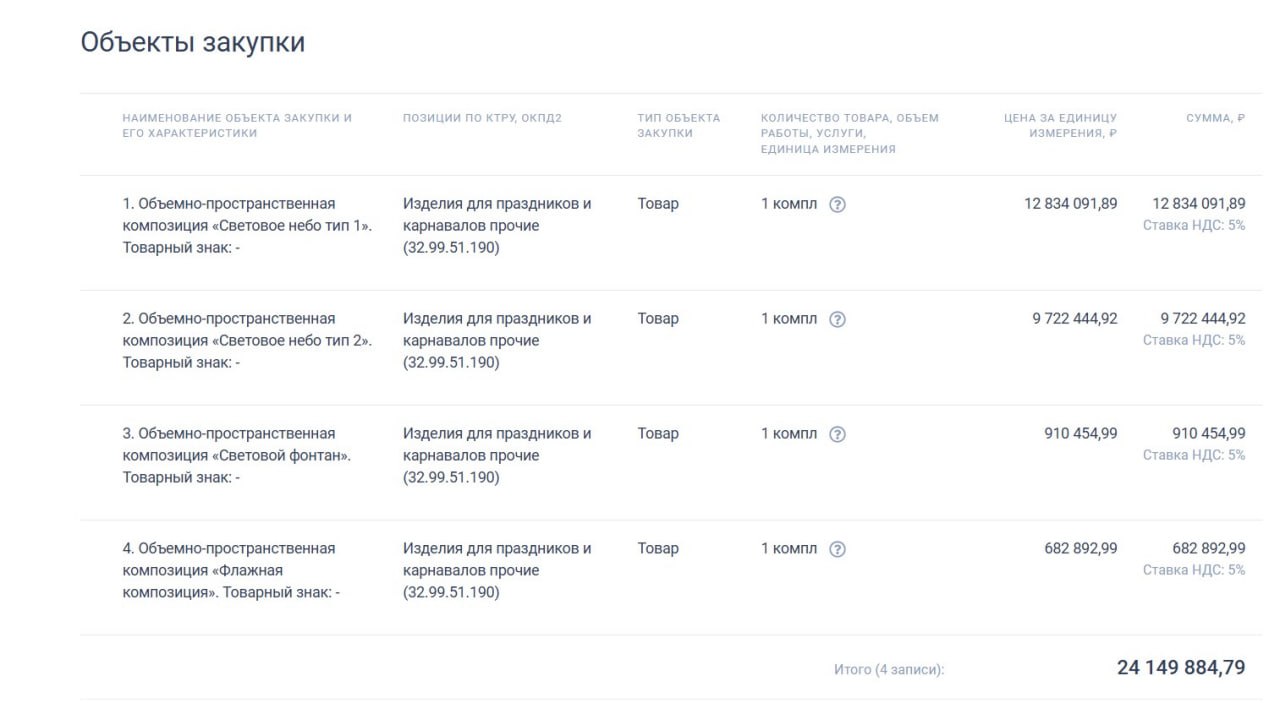Viewport: 1280px width, 703px height.
Task: Click the Наименование объекта закупки header
Action: (237, 125)
